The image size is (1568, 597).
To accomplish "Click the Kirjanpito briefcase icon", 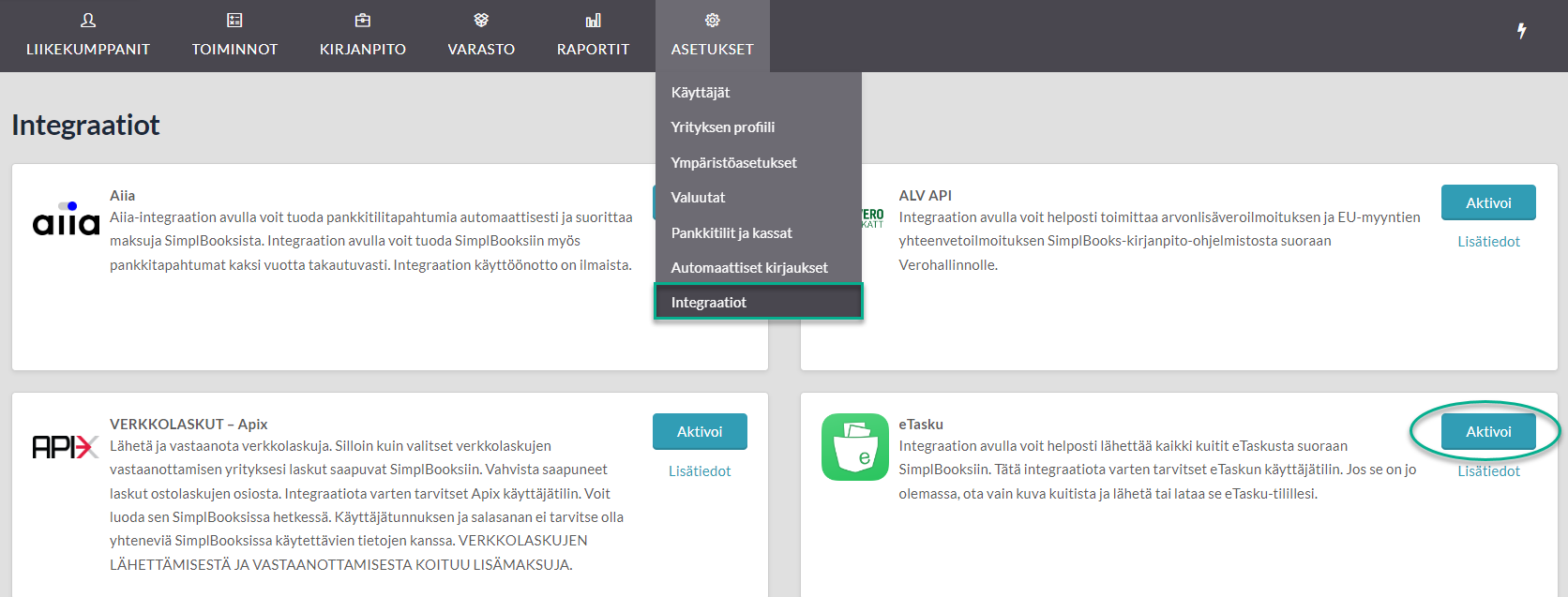I will tap(363, 21).
